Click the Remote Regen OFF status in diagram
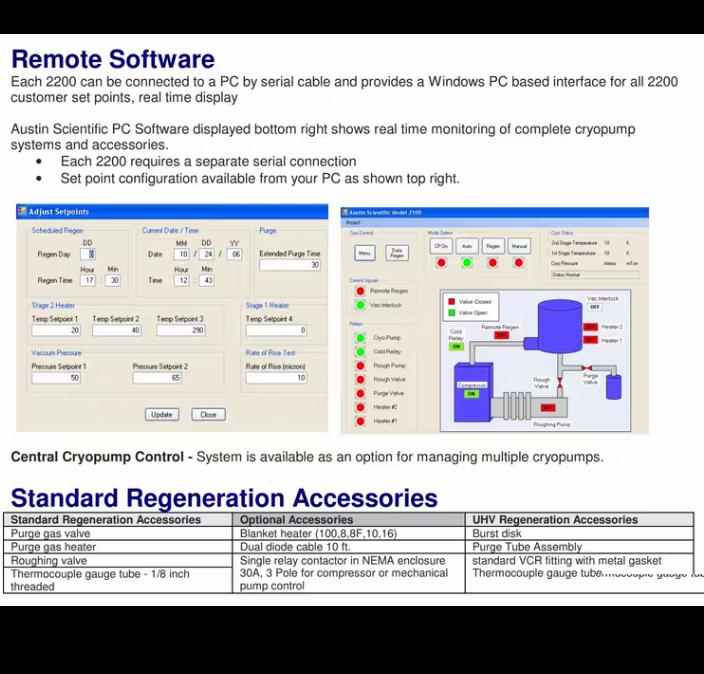The width and height of the screenshot is (704, 674). (x=501, y=335)
